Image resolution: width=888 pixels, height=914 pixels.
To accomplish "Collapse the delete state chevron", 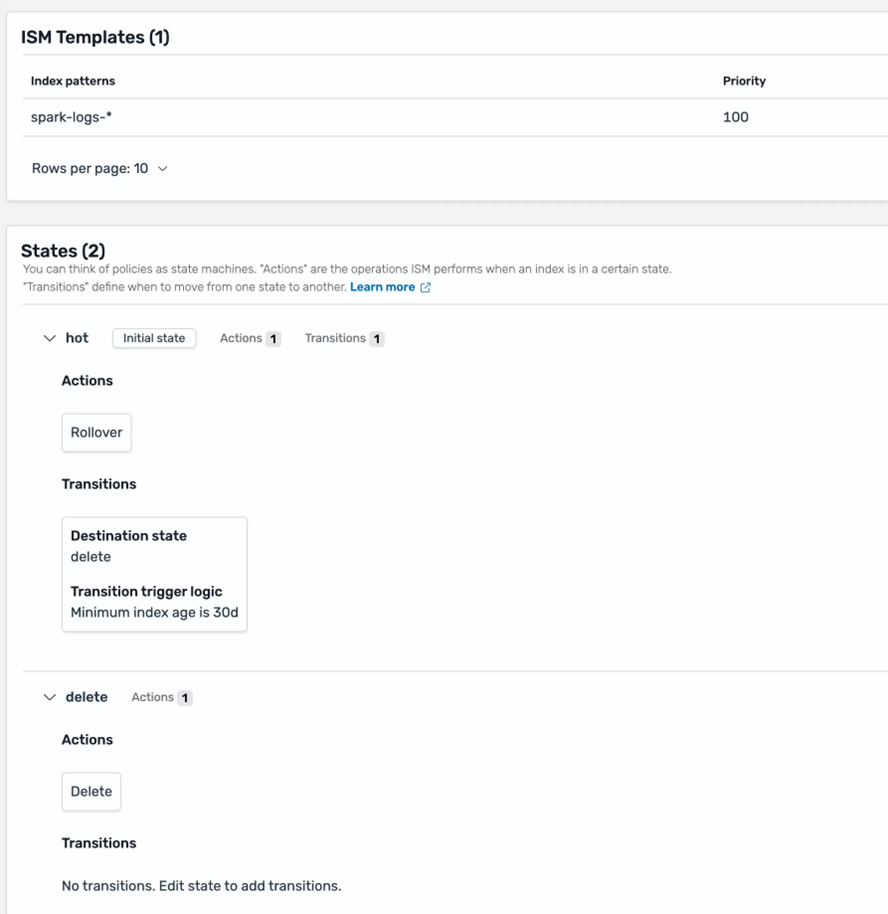I will tap(49, 698).
